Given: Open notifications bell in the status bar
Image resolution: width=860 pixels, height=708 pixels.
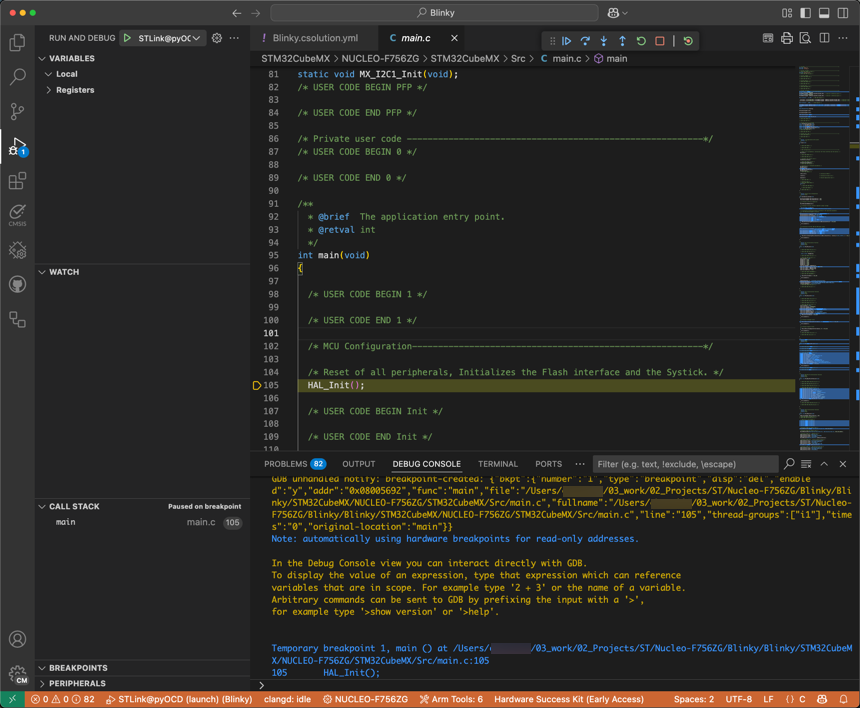Looking at the screenshot, I should pos(843,699).
